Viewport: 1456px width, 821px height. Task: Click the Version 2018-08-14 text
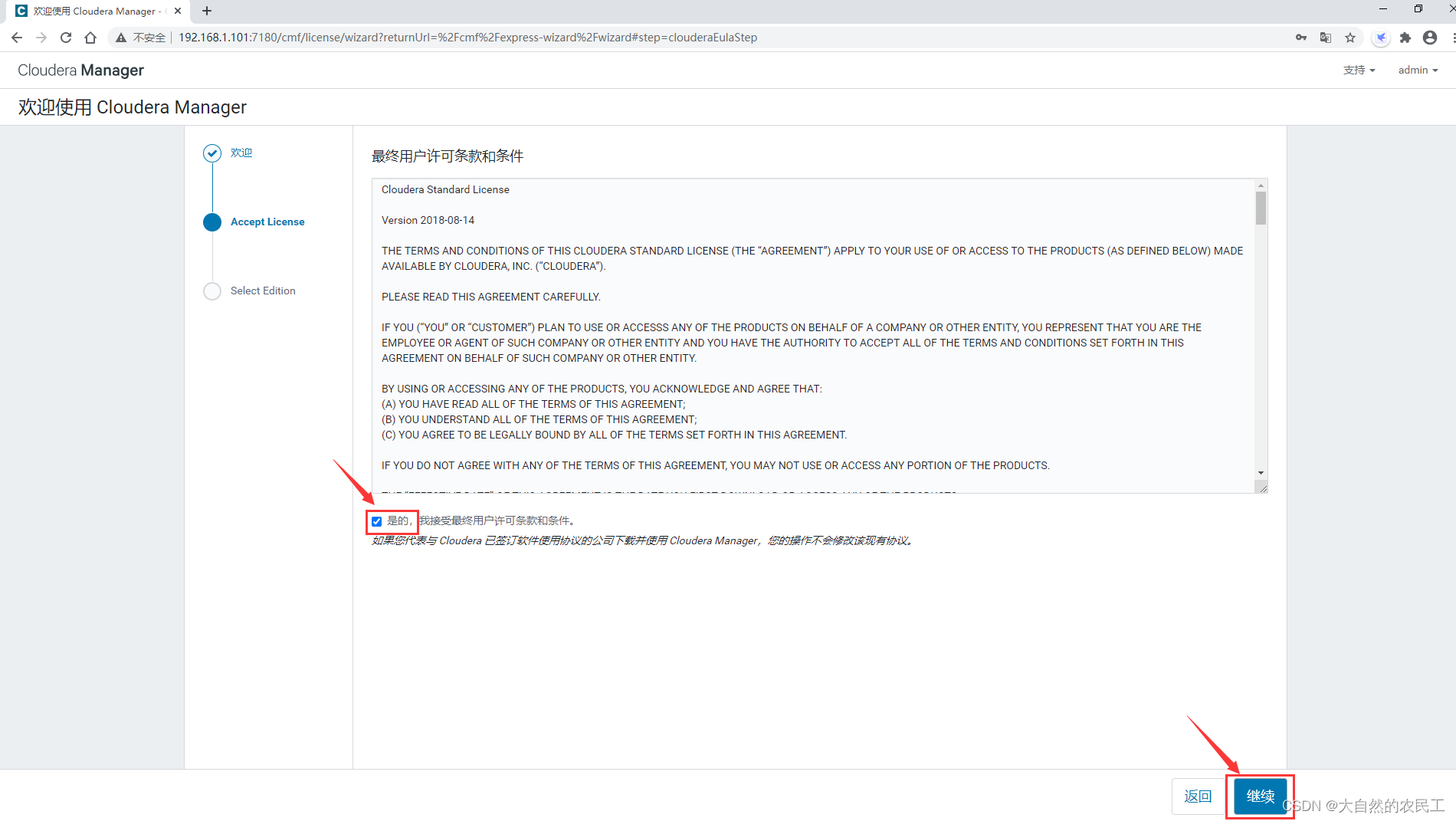point(428,221)
